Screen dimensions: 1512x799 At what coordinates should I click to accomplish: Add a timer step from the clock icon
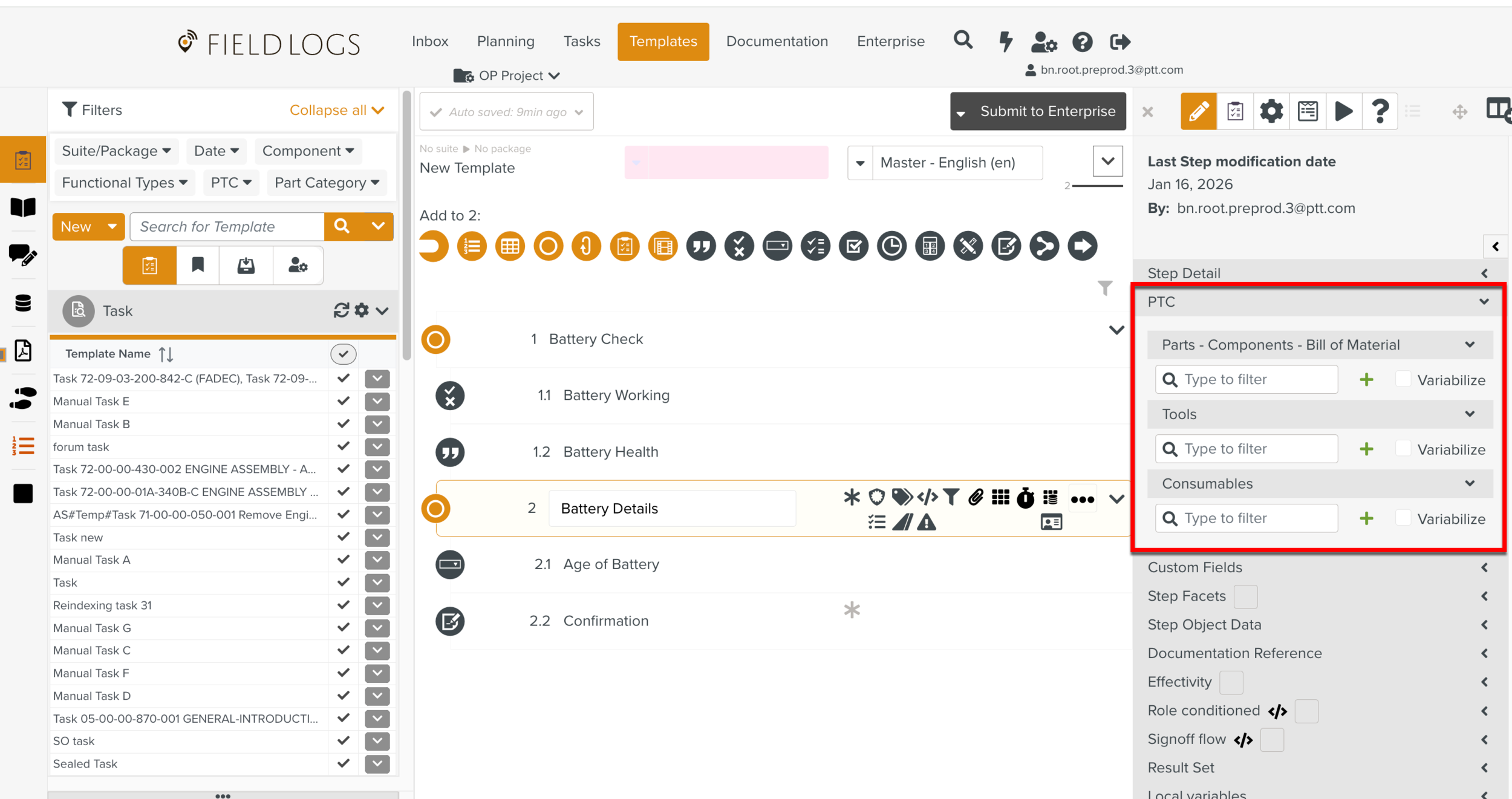click(891, 246)
